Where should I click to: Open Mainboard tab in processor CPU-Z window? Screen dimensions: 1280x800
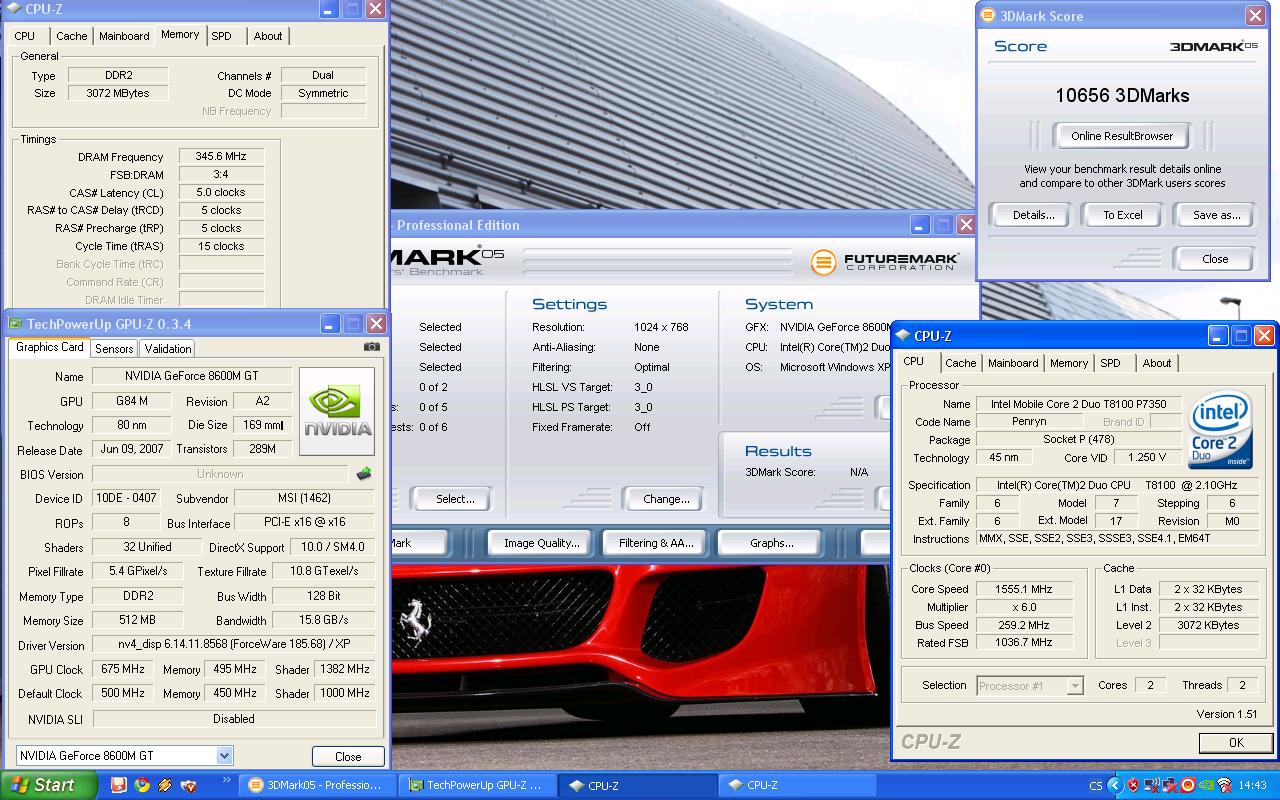1013,363
